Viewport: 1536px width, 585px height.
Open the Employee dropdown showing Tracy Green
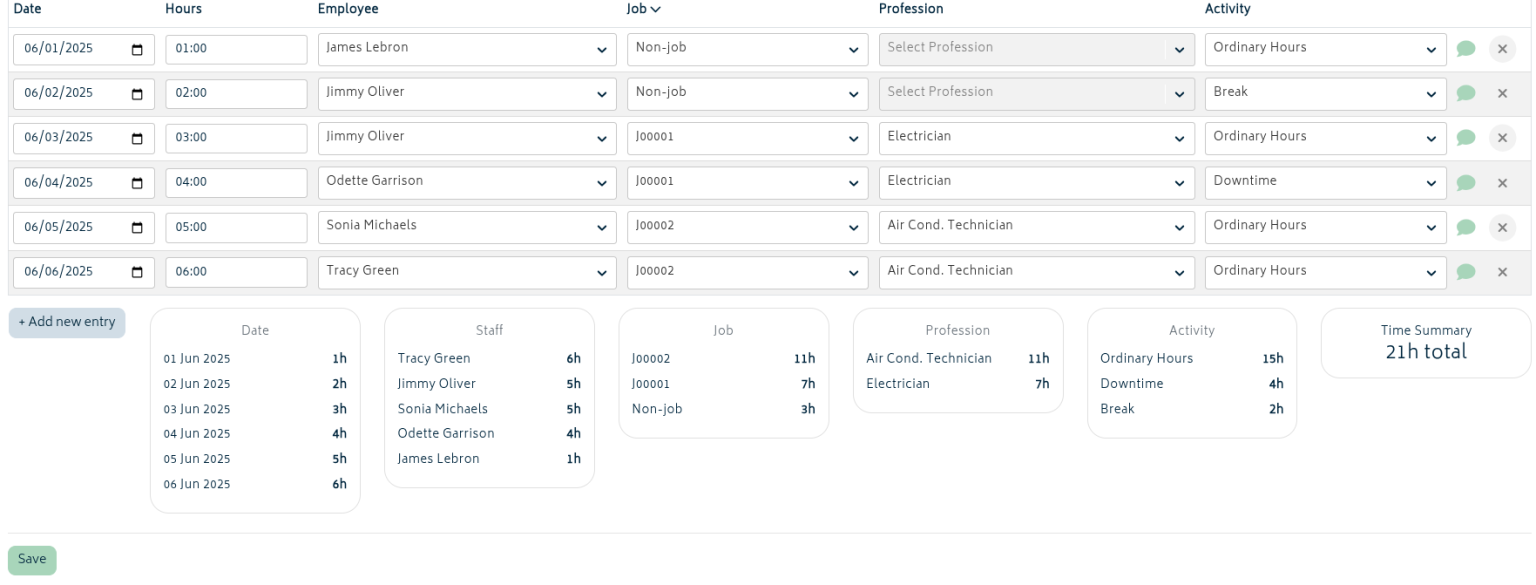[x=467, y=272]
